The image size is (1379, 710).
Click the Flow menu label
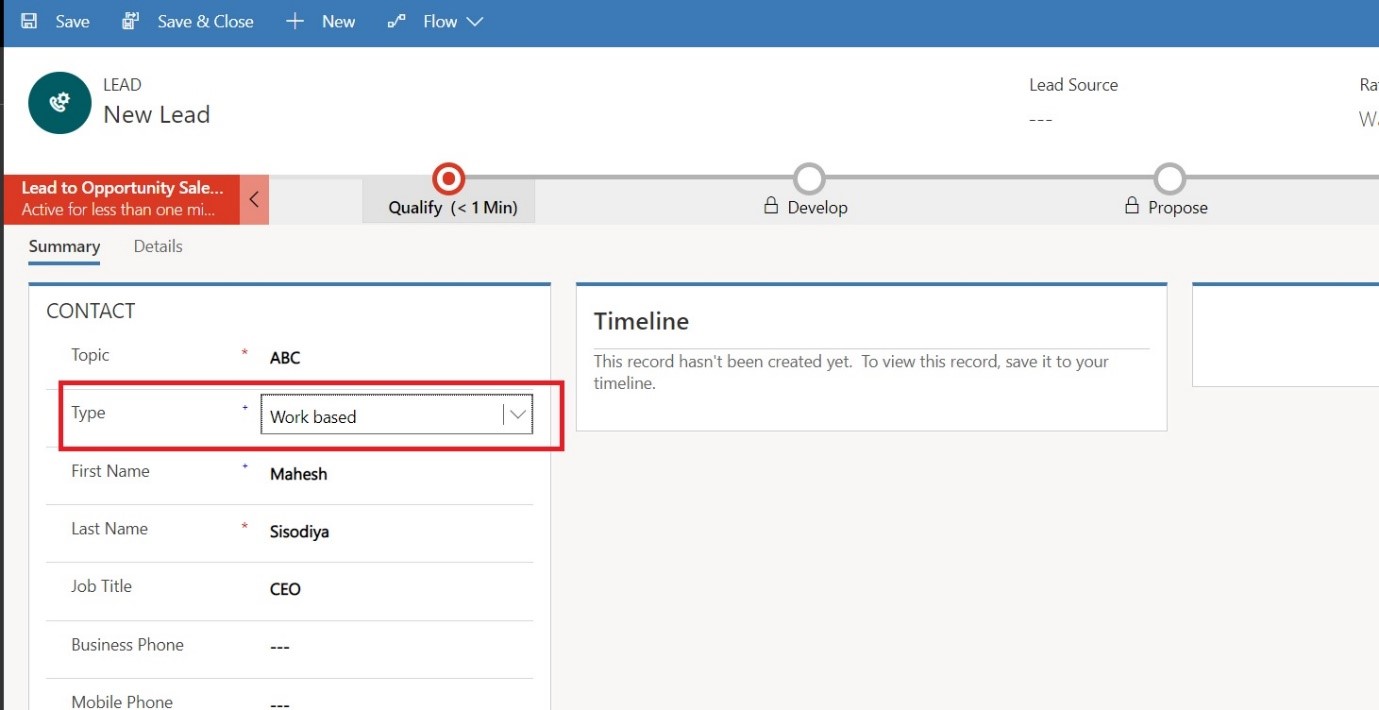pos(440,21)
